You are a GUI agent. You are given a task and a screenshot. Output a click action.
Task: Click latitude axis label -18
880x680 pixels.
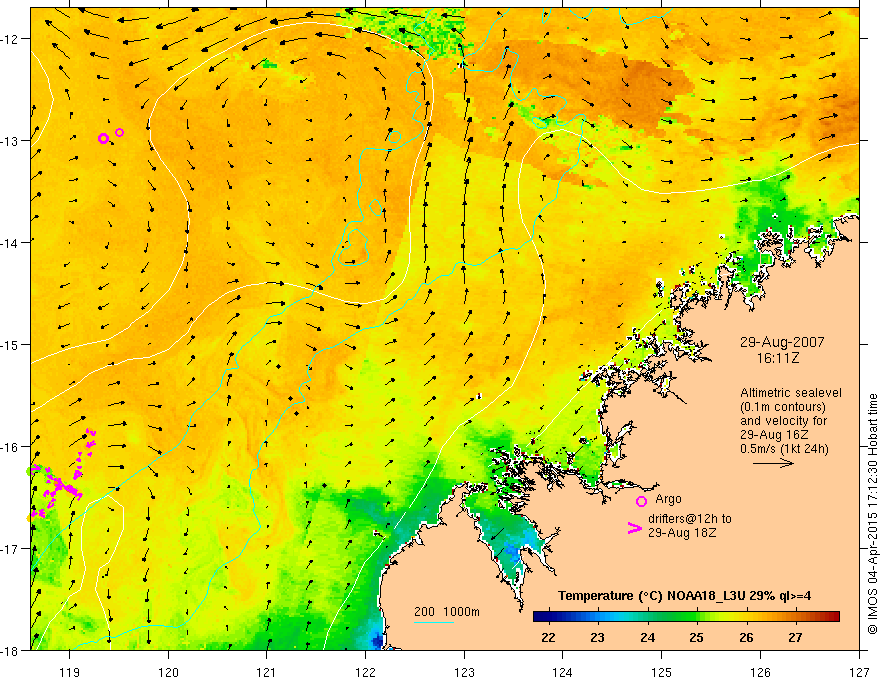tap(11, 650)
